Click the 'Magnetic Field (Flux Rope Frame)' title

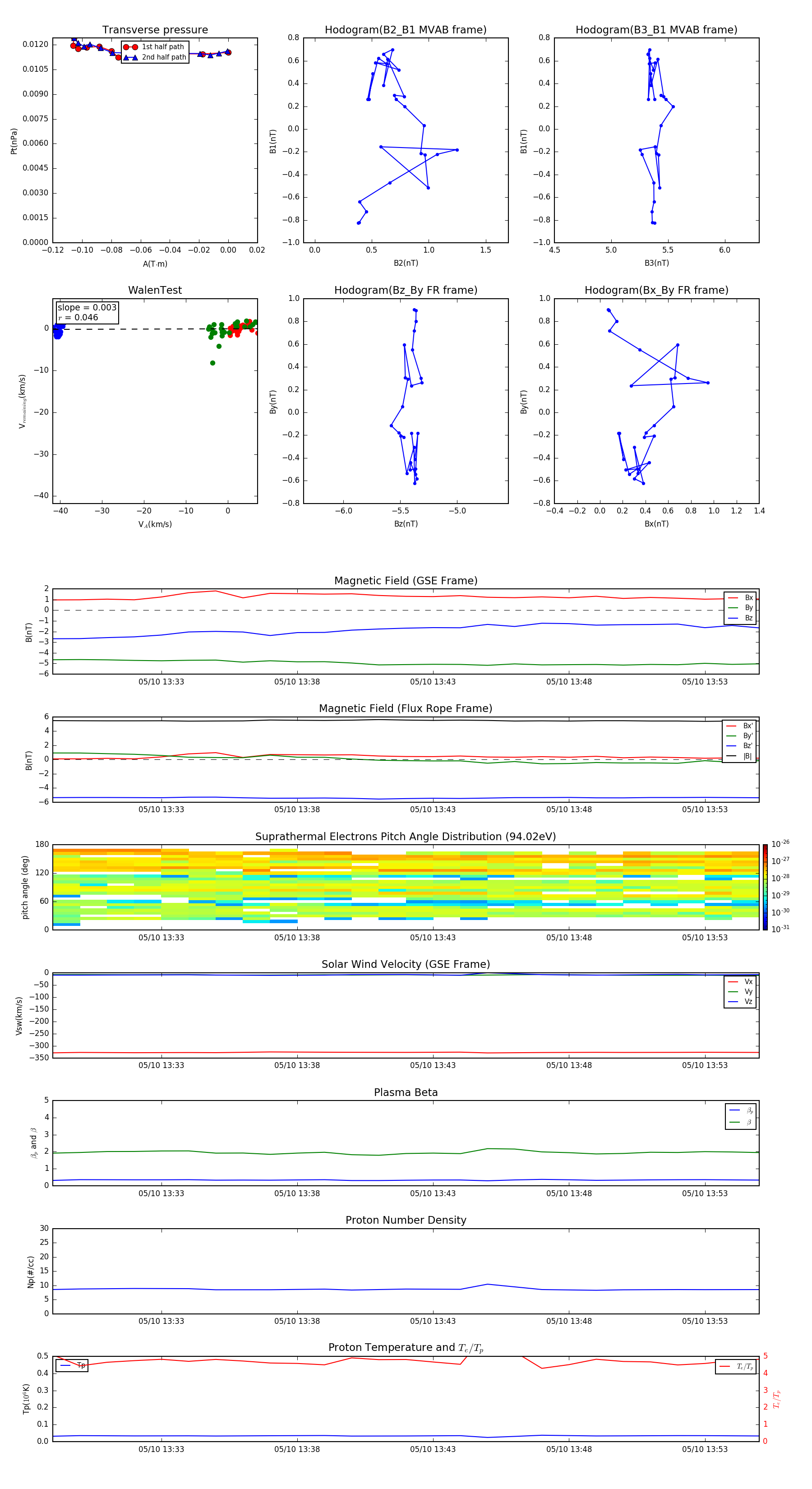[x=406, y=709]
